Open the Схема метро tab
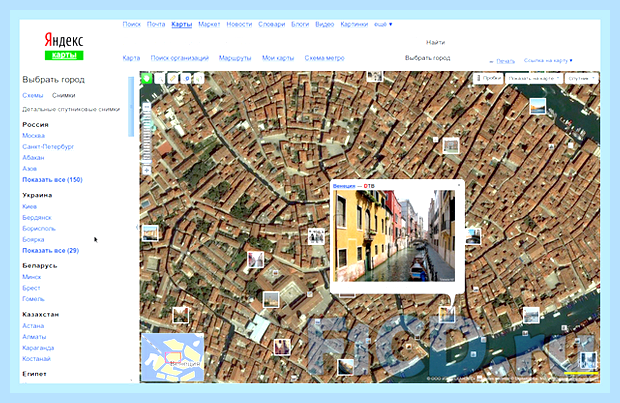 tap(324, 58)
